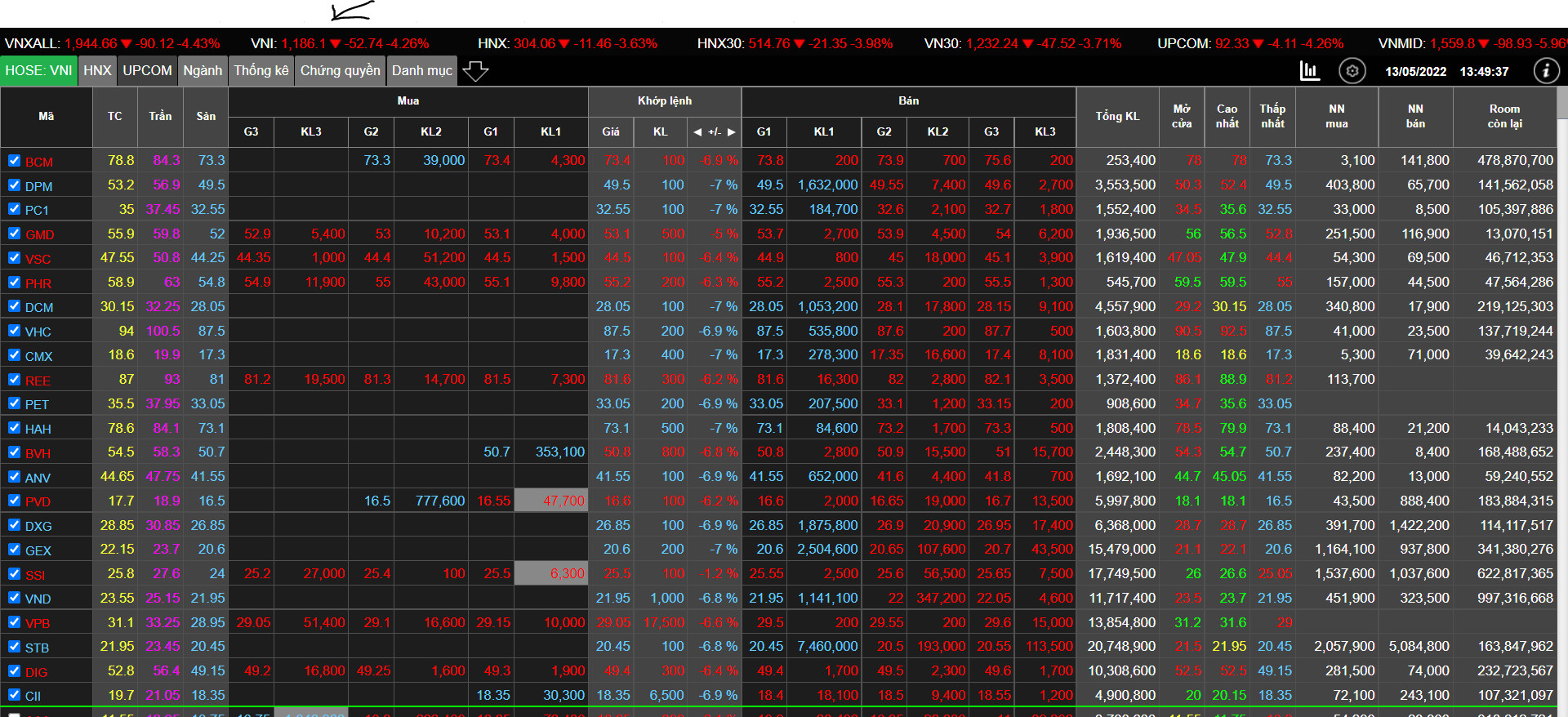This screenshot has width=1568, height=717.
Task: Click highlighted 47,700 cell in PVD row
Action: click(x=550, y=501)
